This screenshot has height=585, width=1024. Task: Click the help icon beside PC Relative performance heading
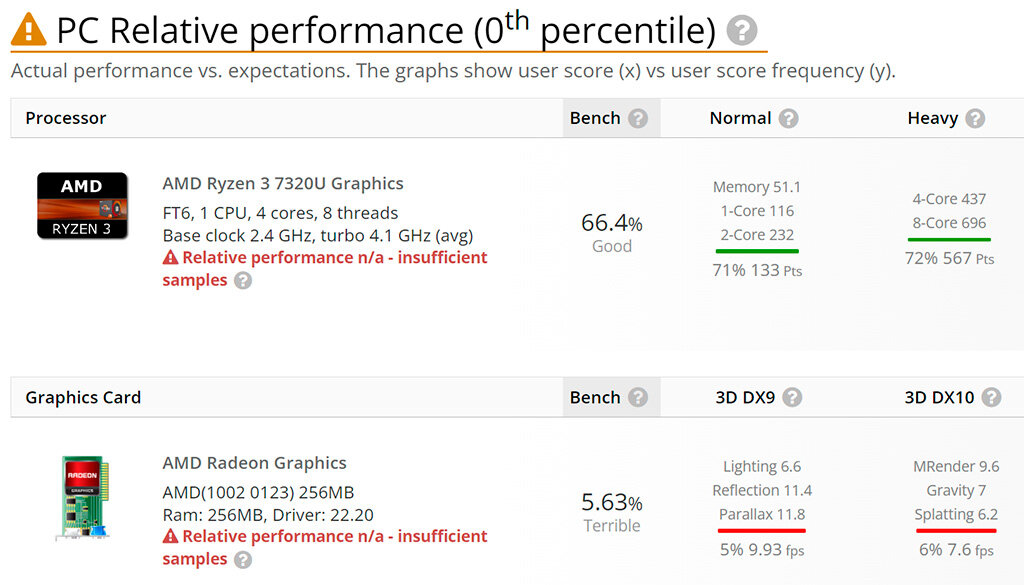point(742,30)
